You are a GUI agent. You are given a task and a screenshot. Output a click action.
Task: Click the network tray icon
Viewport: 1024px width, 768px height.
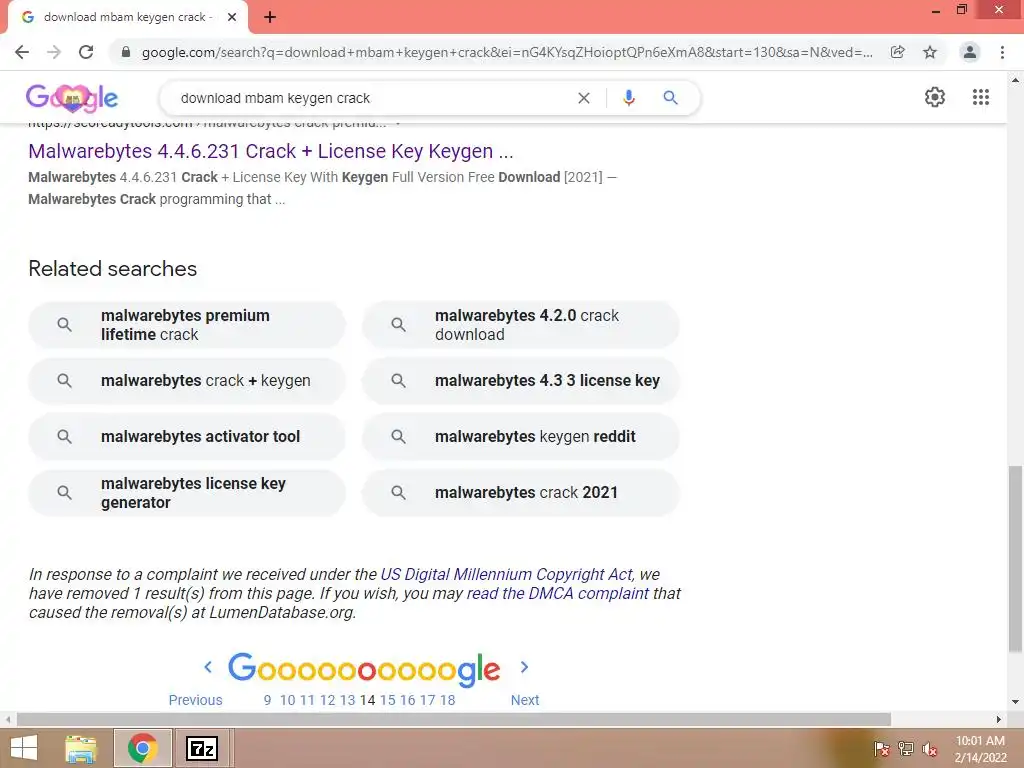pos(906,749)
